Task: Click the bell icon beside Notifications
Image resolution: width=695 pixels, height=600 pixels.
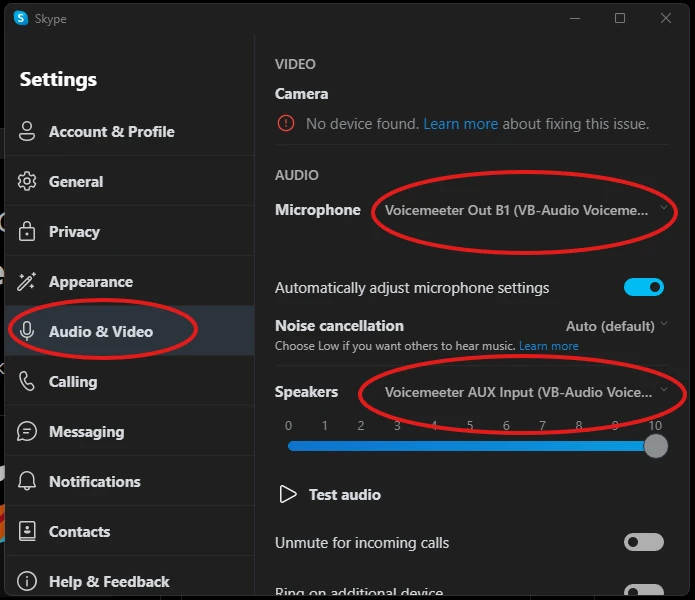Action: pos(27,481)
